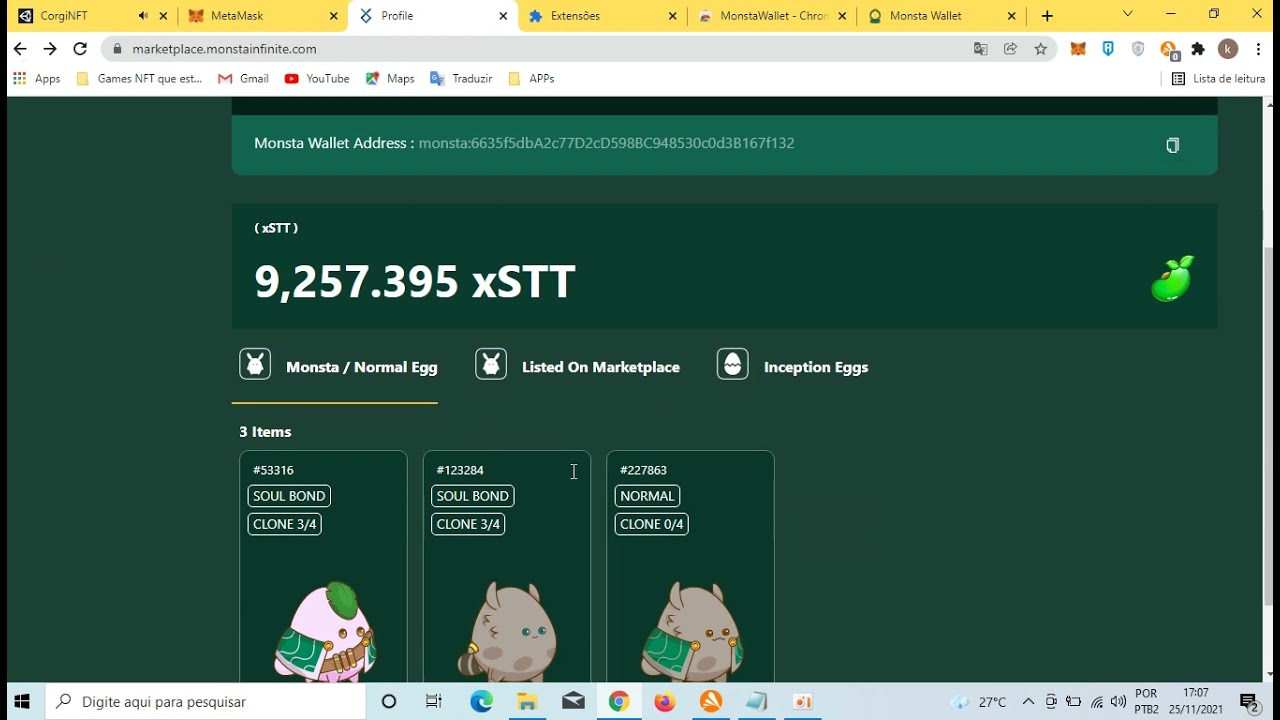This screenshot has width=1280, height=720.
Task: Click the Listed On Marketplace icon
Action: 491,364
